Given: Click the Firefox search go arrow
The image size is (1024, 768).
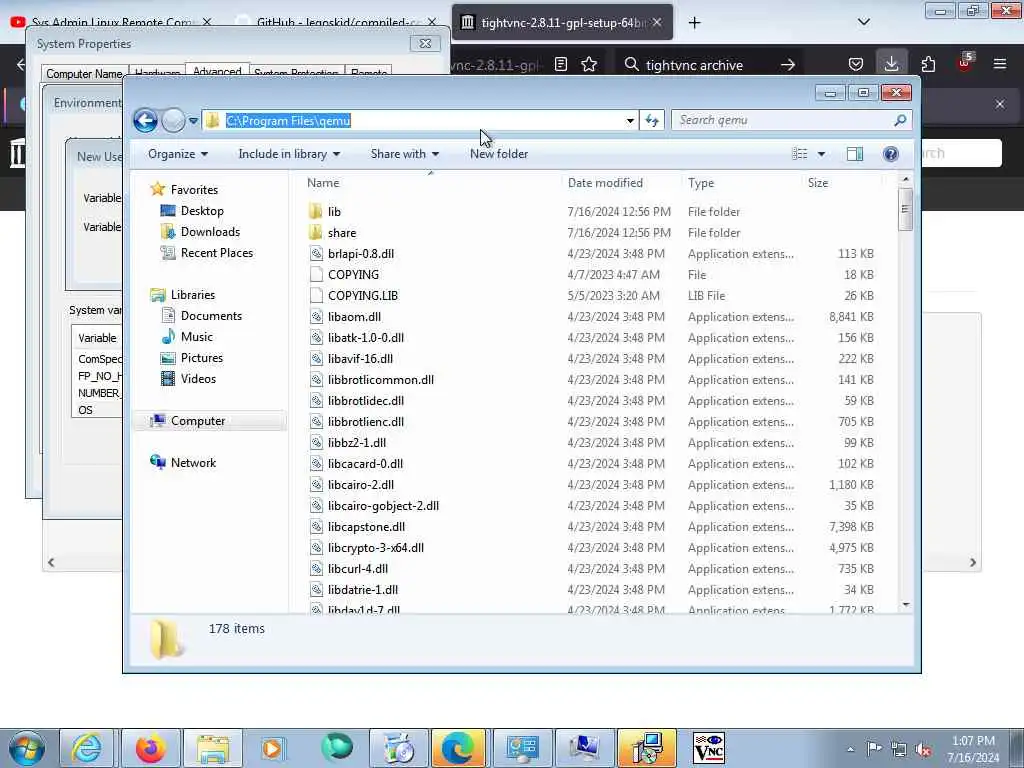Looking at the screenshot, I should coord(788,65).
